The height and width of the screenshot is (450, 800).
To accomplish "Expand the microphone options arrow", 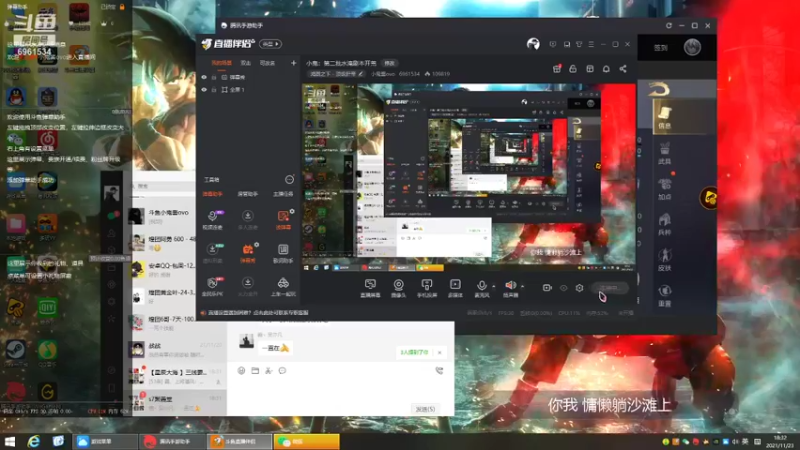I will point(493,286).
